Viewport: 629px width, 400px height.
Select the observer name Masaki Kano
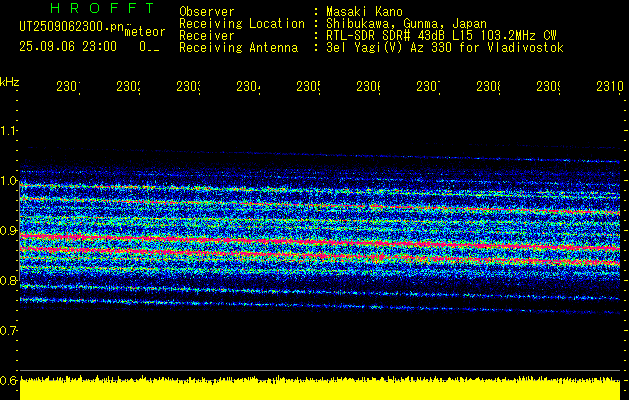[x=364, y=11]
